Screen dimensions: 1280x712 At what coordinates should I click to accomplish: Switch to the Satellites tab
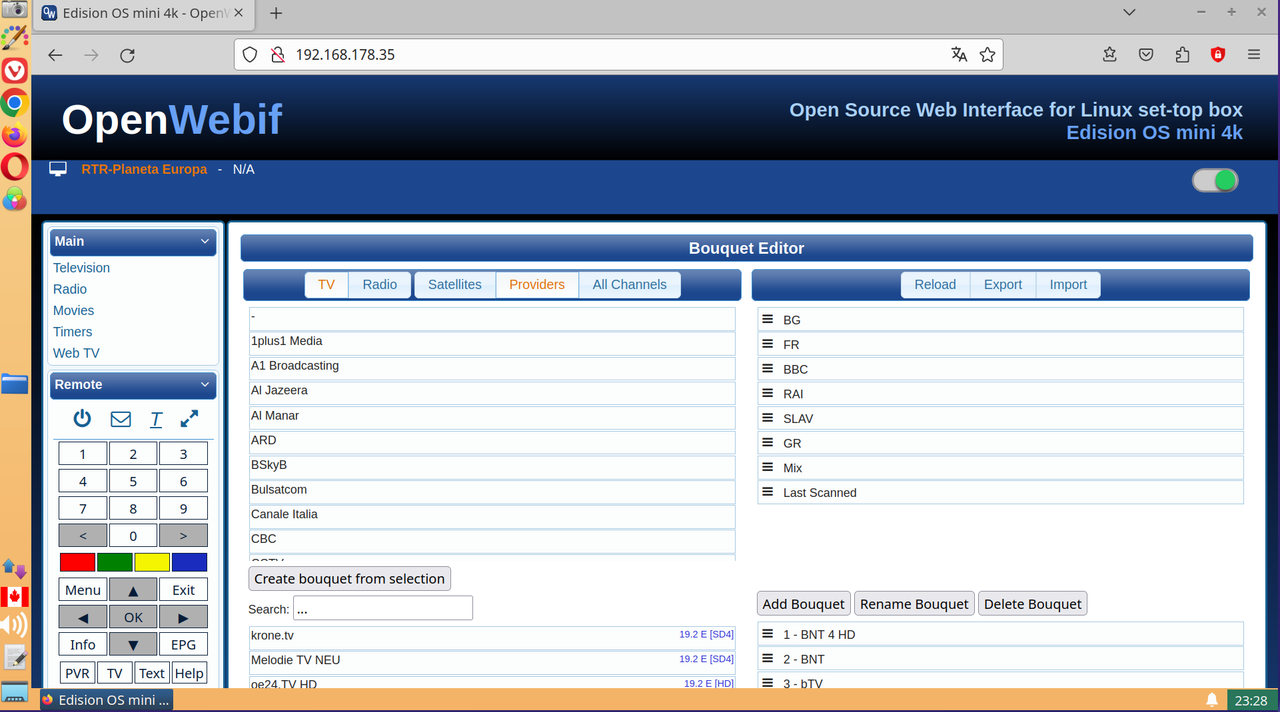455,285
